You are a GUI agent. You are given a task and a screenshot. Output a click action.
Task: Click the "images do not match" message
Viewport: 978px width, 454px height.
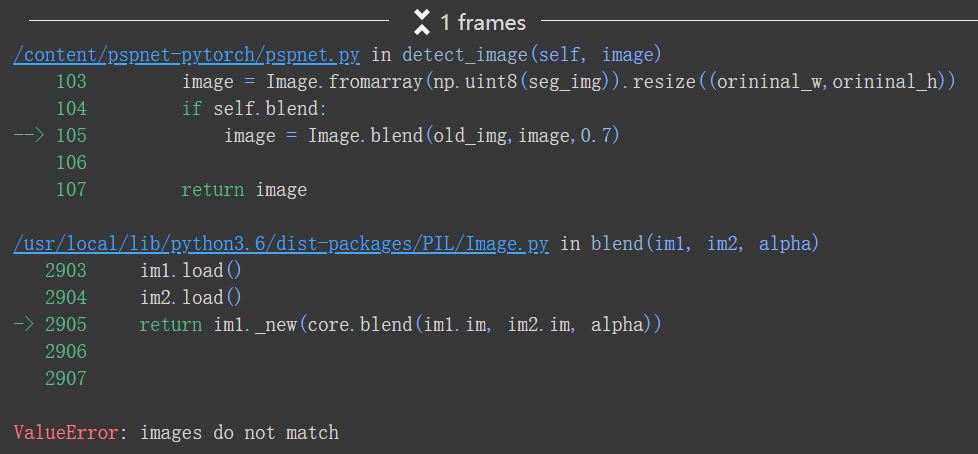pos(239,433)
